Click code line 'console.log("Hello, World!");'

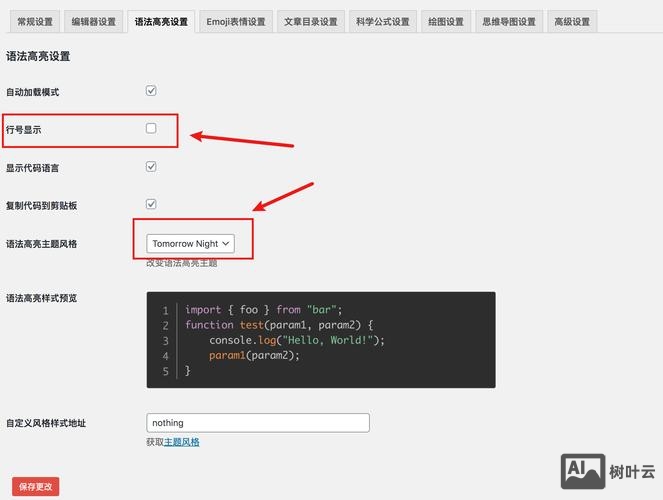pyautogui.click(x=297, y=340)
